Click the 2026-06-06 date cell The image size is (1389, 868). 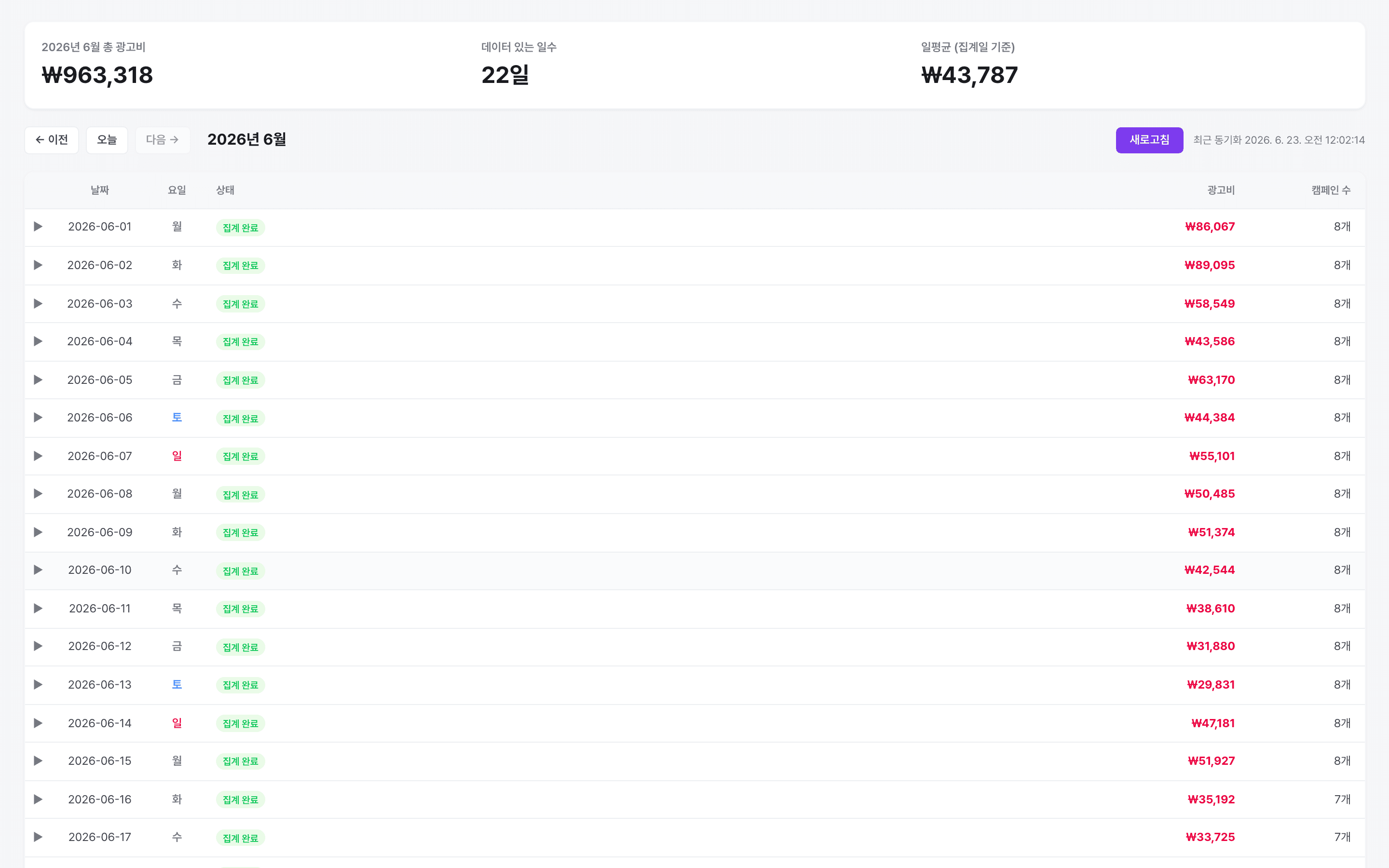pyautogui.click(x=100, y=418)
